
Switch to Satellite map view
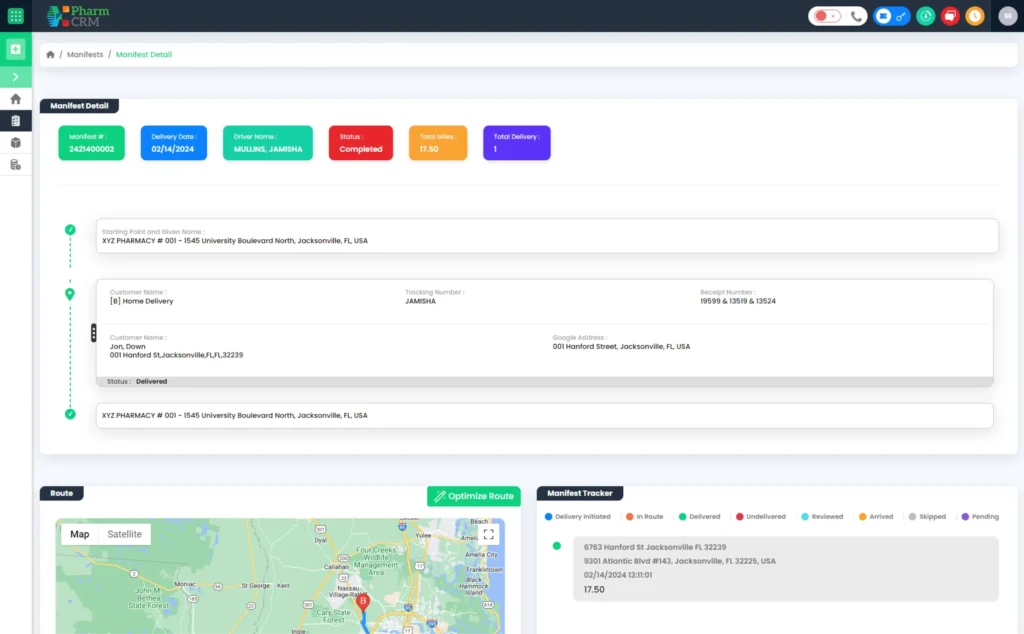pyautogui.click(x=124, y=534)
